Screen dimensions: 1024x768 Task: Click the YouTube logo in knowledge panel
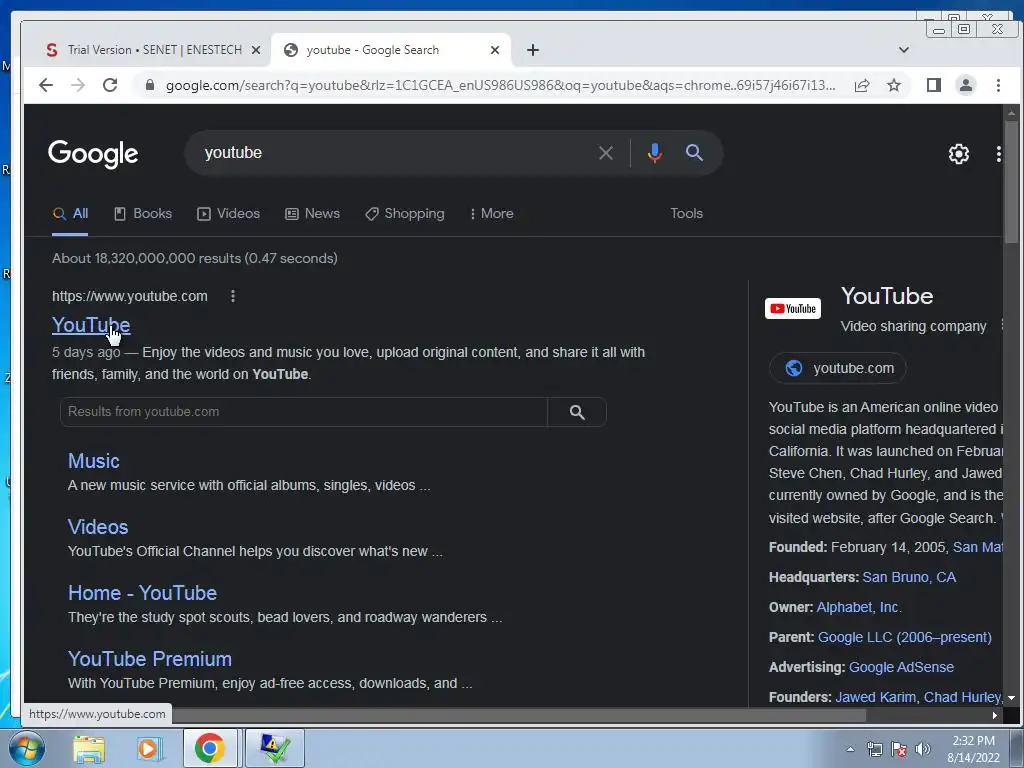pyautogui.click(x=793, y=308)
